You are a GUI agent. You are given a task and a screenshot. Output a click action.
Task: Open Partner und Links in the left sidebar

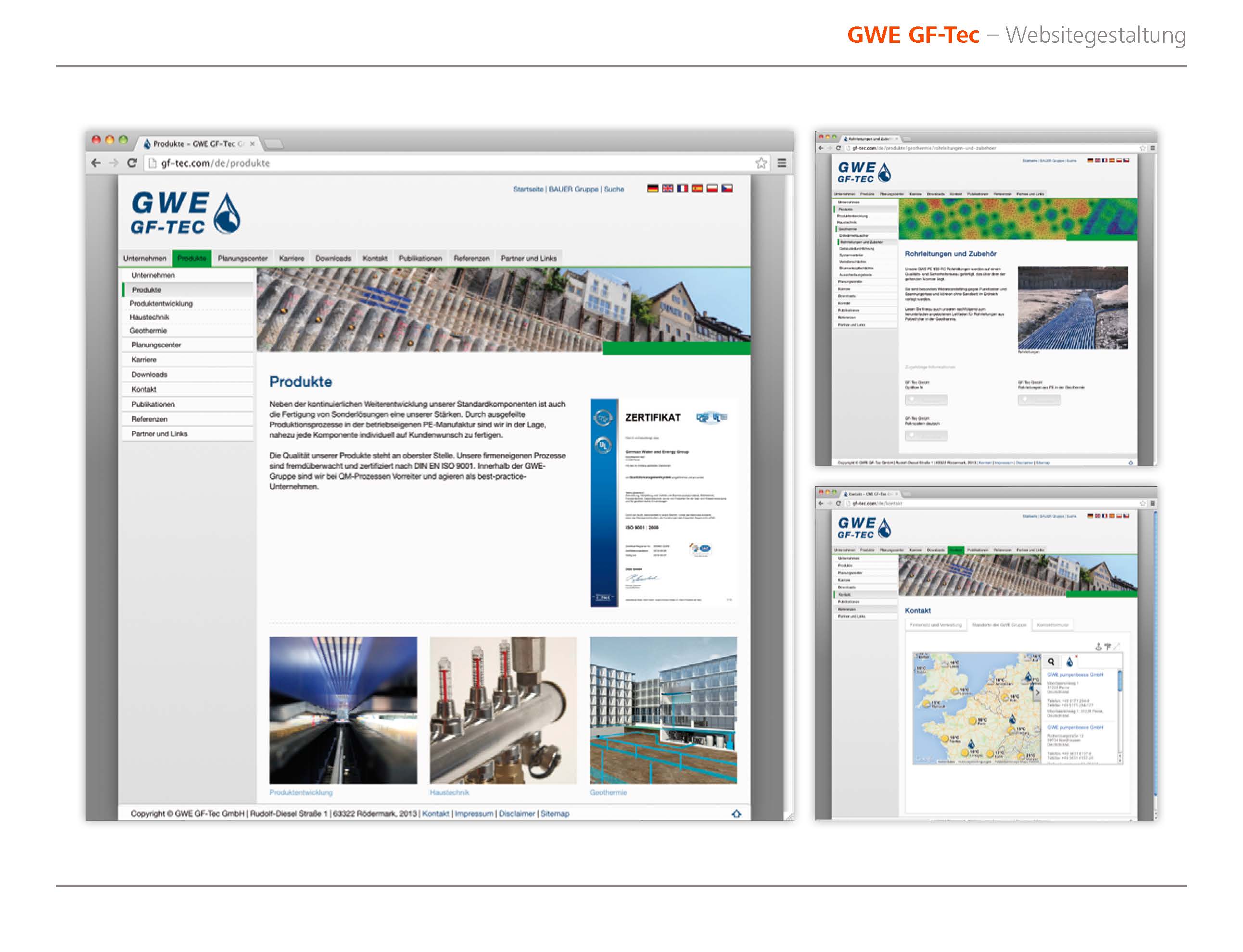tap(188, 434)
